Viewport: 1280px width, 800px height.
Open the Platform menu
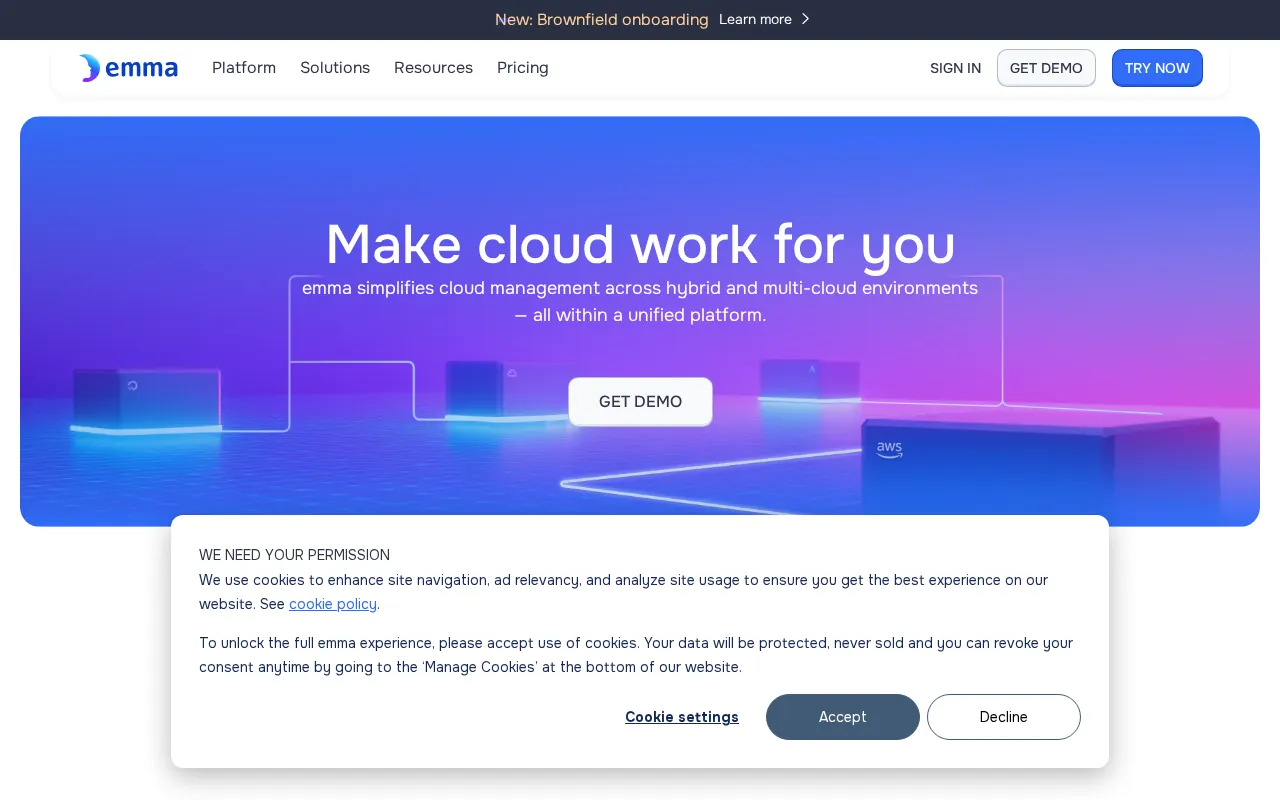[244, 68]
